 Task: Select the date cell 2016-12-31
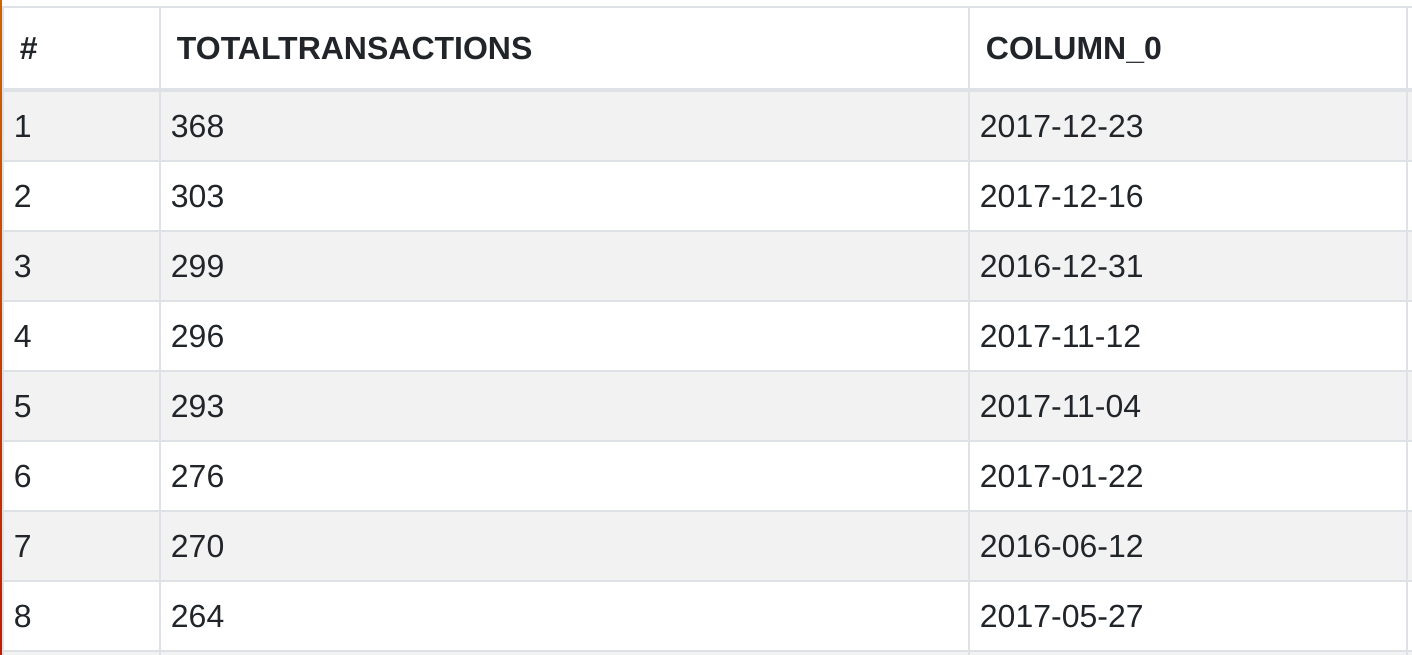(x=1061, y=266)
